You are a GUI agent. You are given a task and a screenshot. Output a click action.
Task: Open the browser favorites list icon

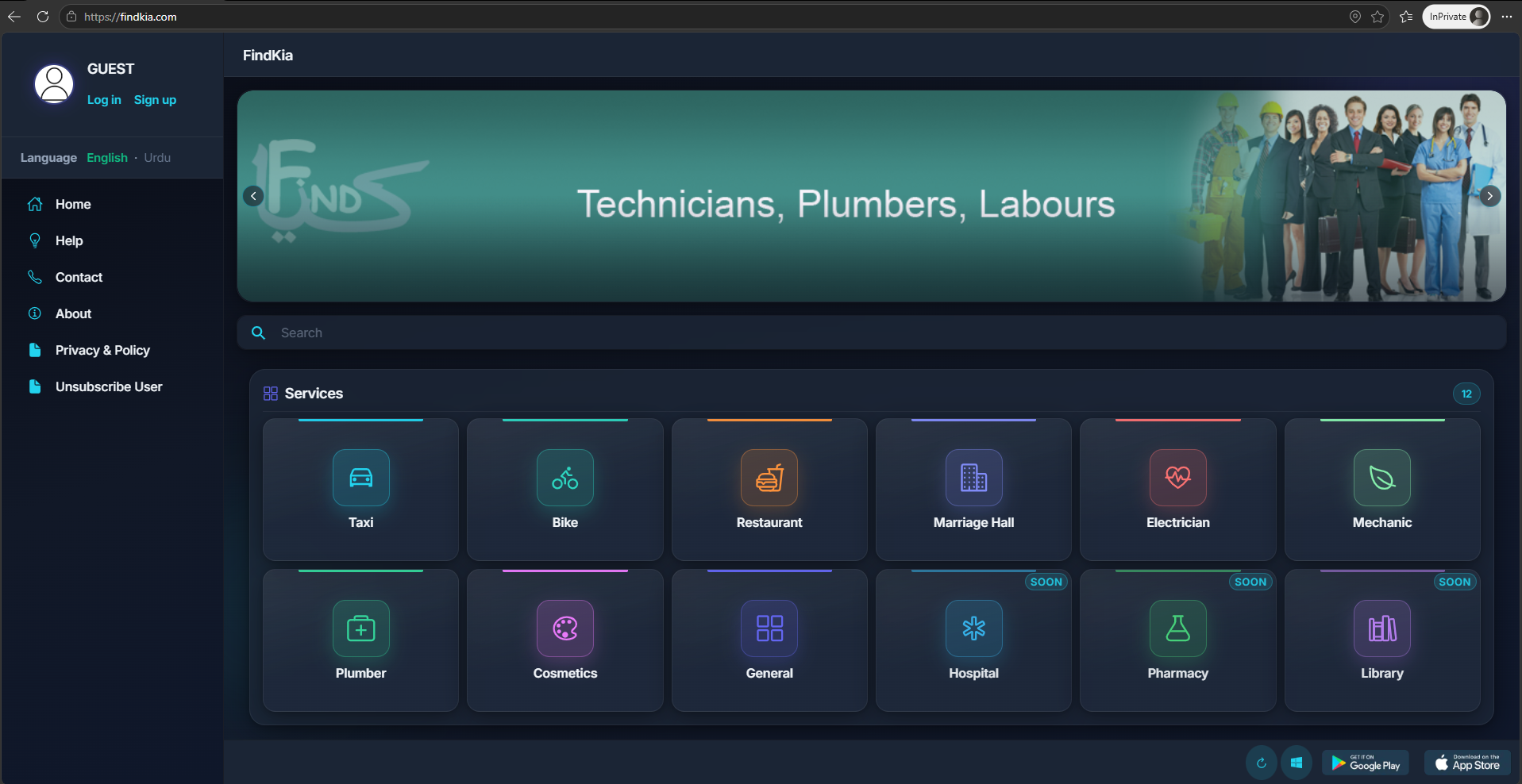pos(1406,17)
